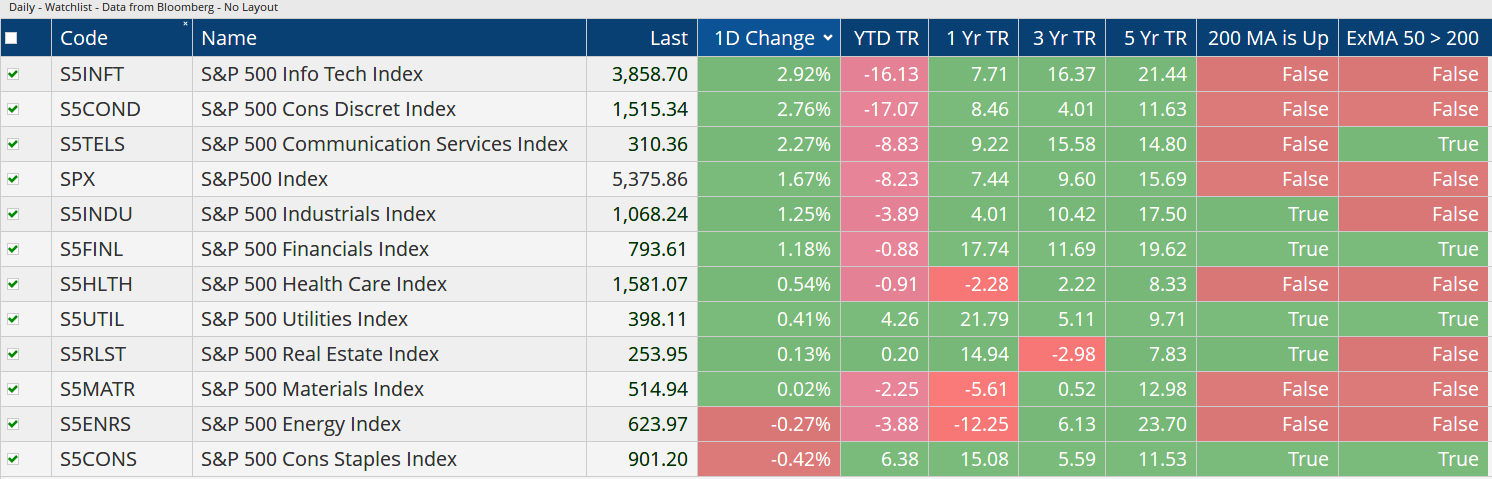Toggle the select-all checkbox in header
Viewport: 1492px width, 479px height.
tap(11, 39)
